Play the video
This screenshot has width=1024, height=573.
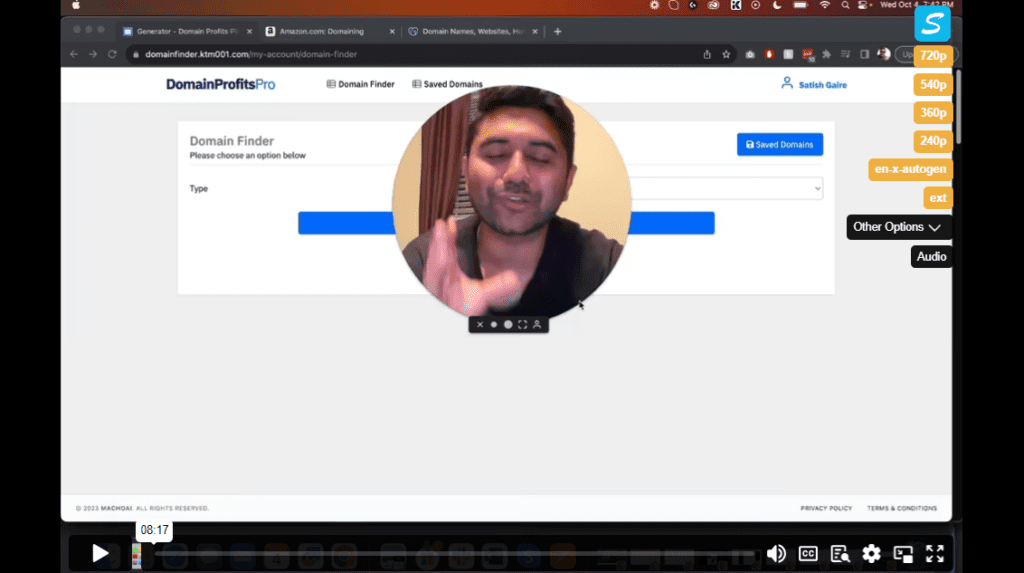(x=100, y=553)
